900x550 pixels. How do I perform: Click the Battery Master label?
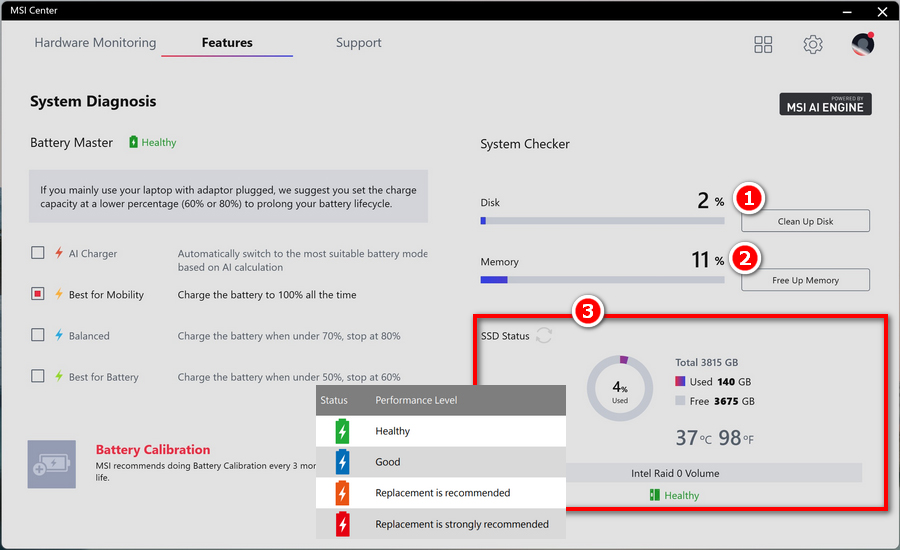(x=71, y=142)
